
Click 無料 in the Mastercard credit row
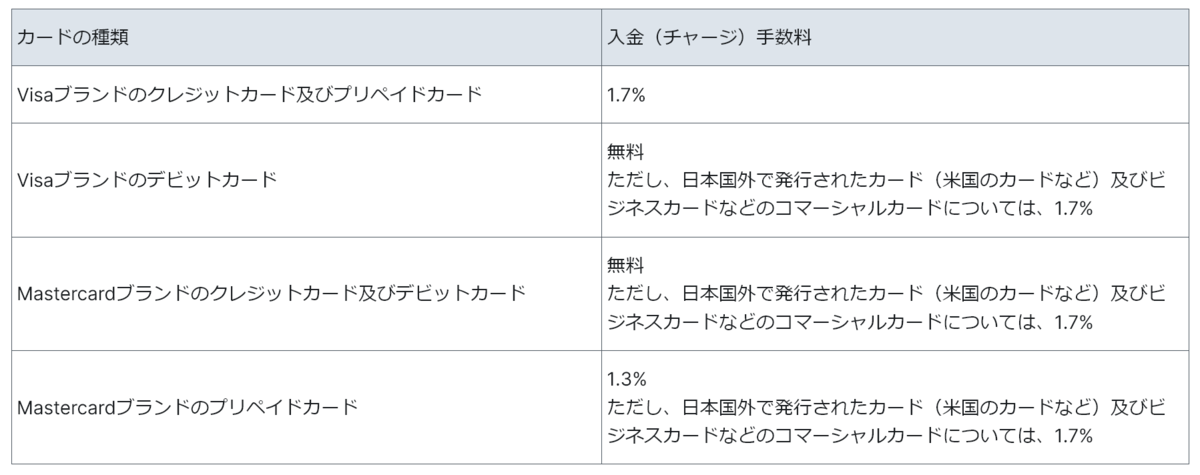tap(626, 266)
